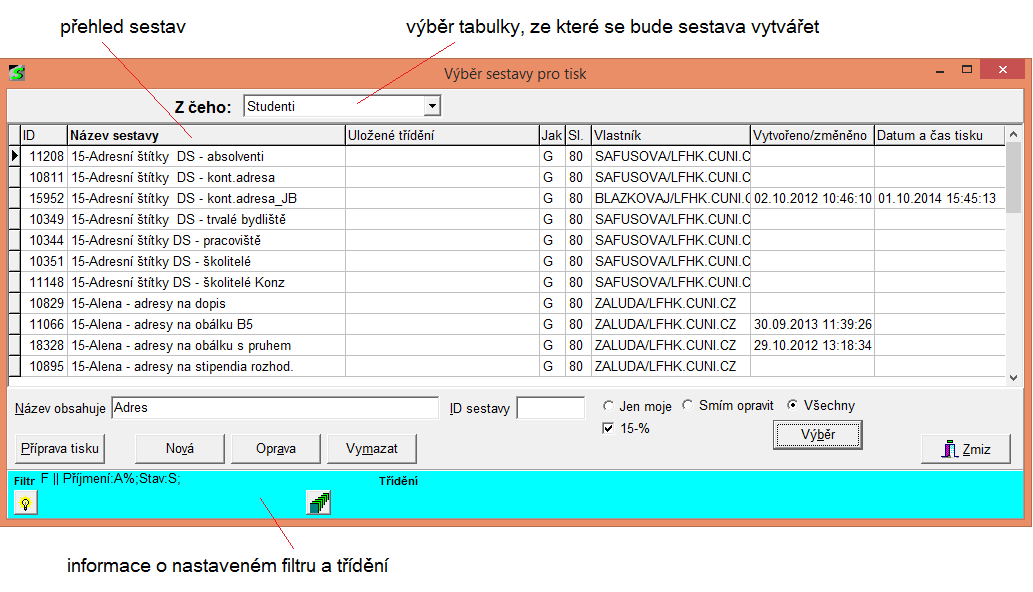Sort by the Název sestavy column header
Screen dimensions: 1033x592
[x=205, y=135]
